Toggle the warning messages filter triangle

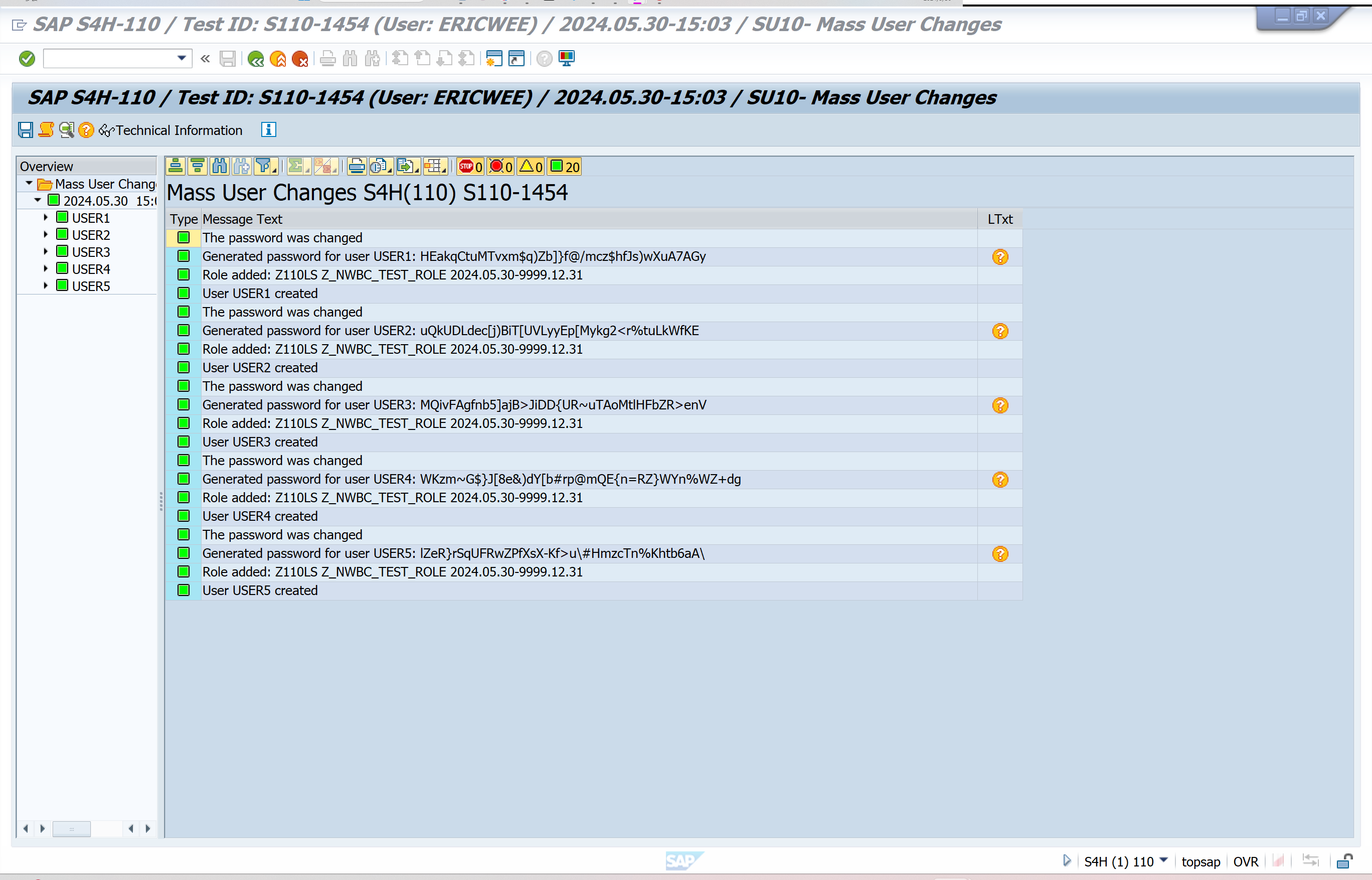click(531, 167)
